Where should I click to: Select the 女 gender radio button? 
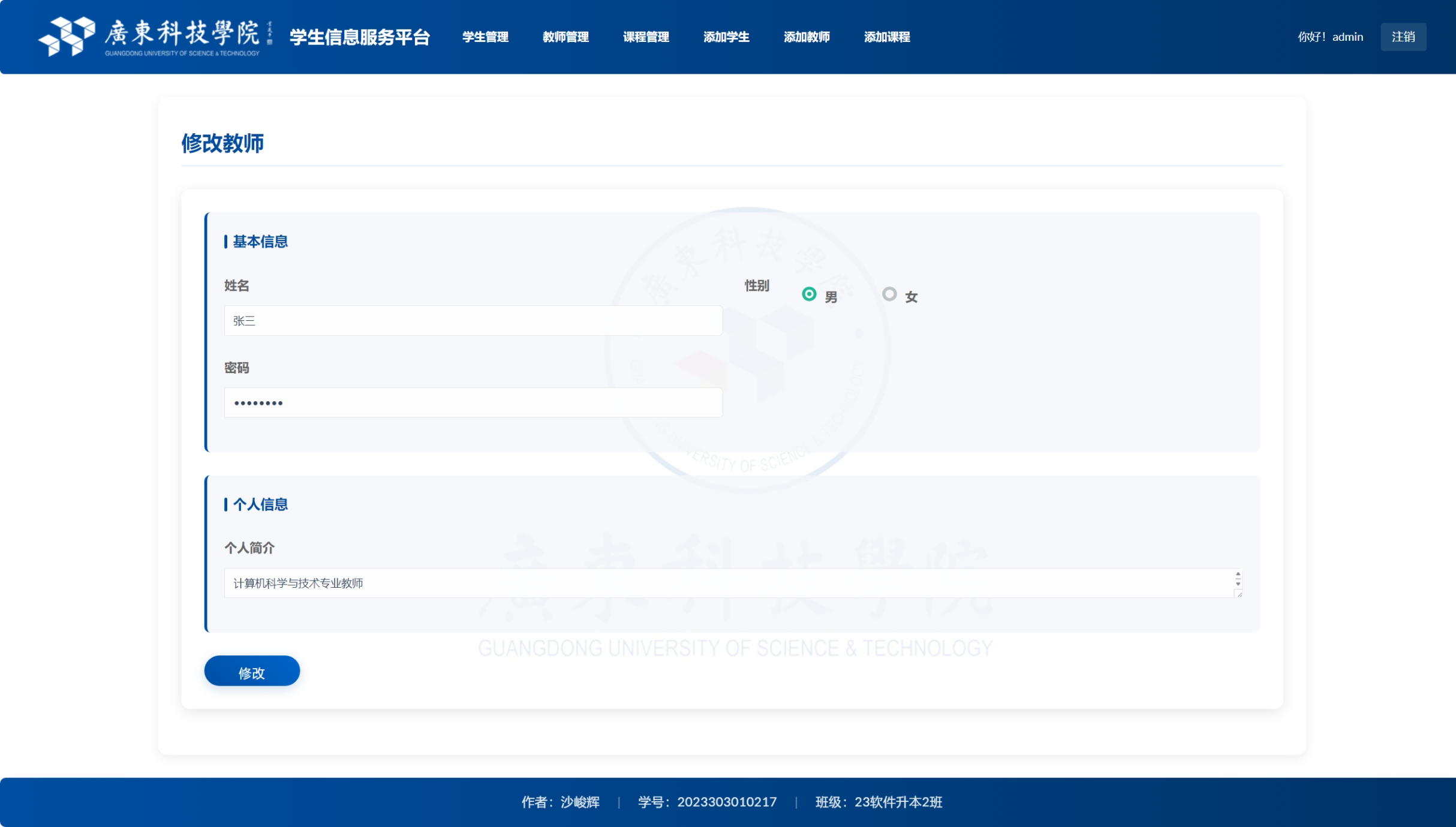[889, 294]
